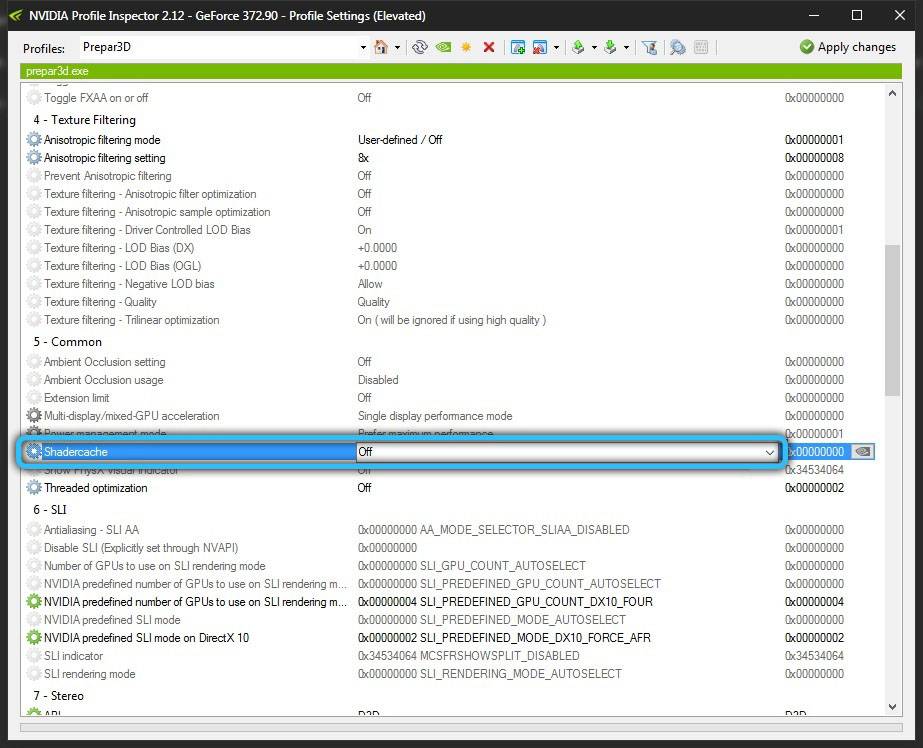Open the dropdown arrow beside the export icon
Screen dimensions: 923x748
pyautogui.click(x=595, y=47)
